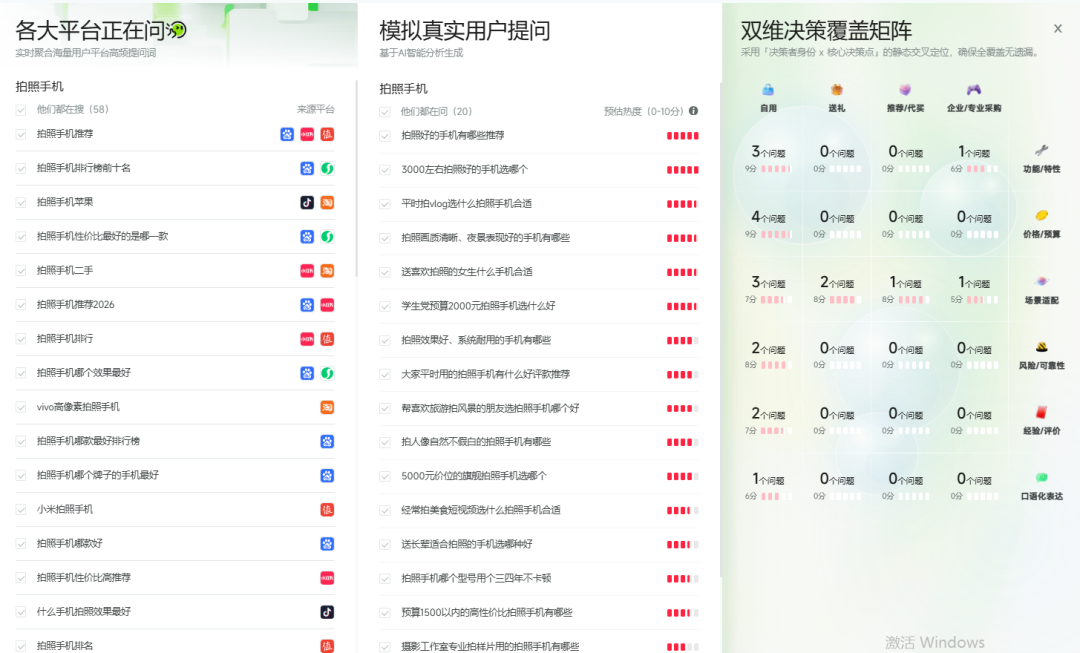Screen dimensions: 1080x653
Task: Toggle checkbox for 送喜欢拍照的女生什么手机合适
Action: (x=385, y=272)
